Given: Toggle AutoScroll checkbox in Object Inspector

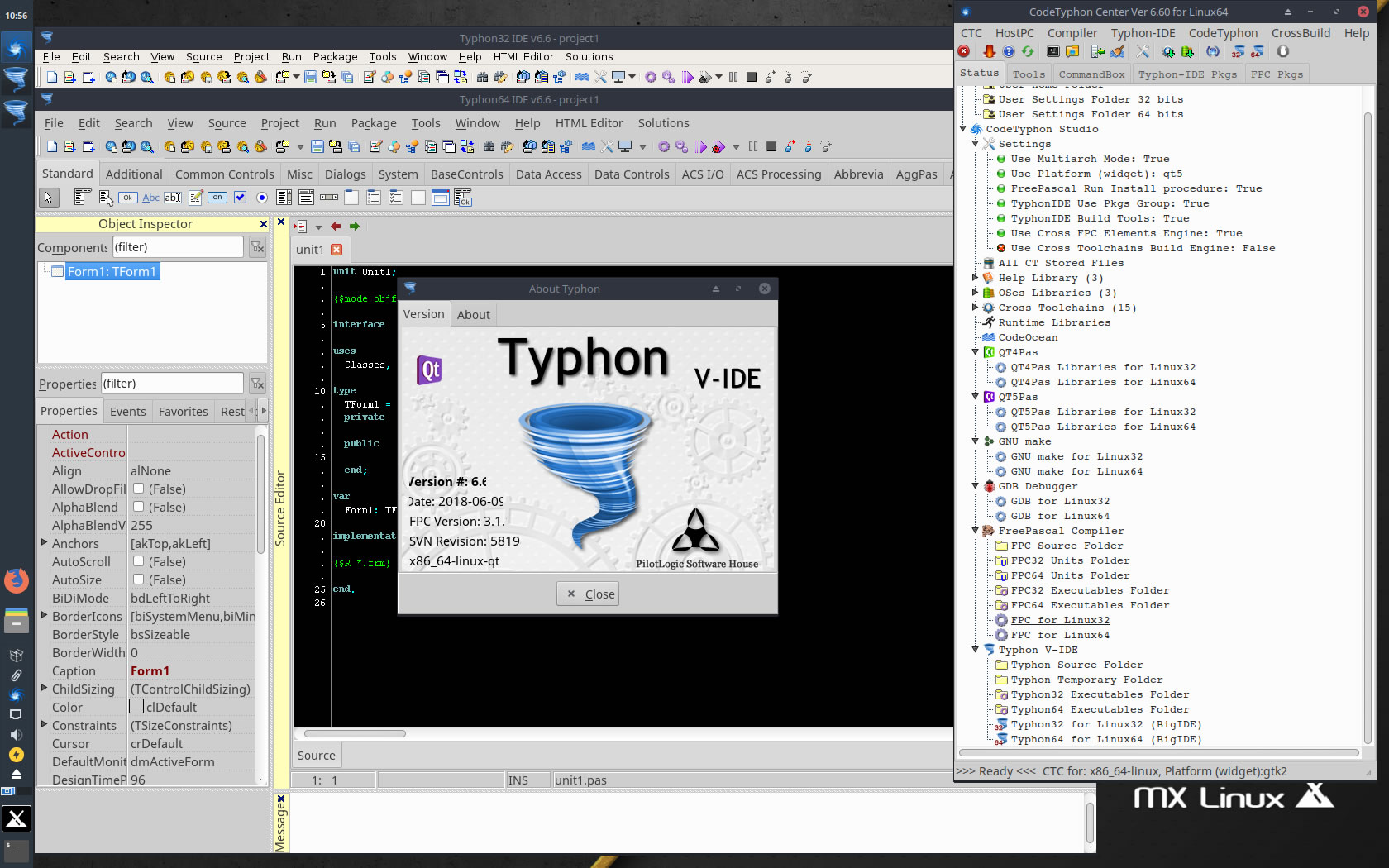Looking at the screenshot, I should pos(139,561).
